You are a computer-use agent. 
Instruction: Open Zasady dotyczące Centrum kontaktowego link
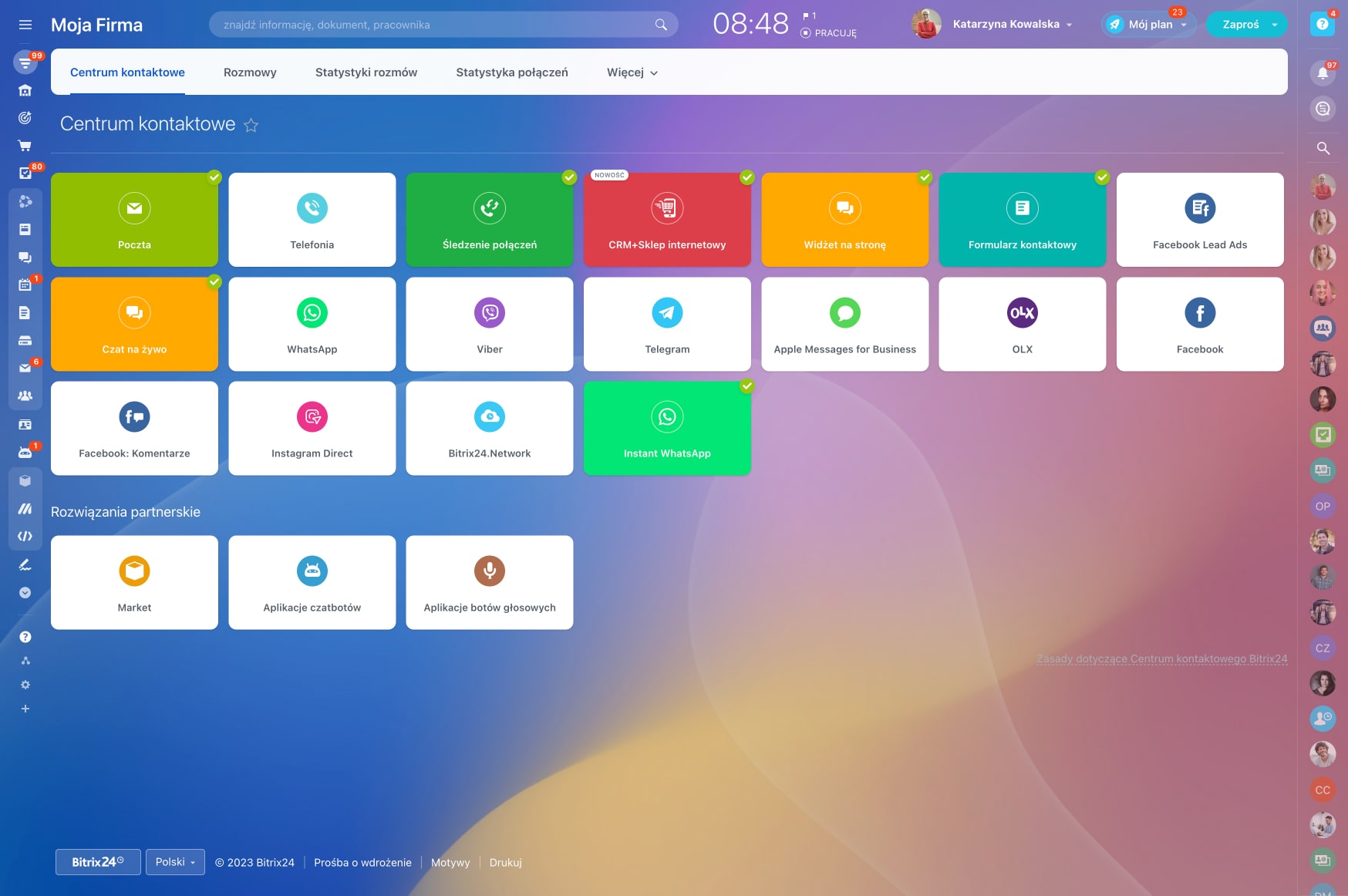1161,659
